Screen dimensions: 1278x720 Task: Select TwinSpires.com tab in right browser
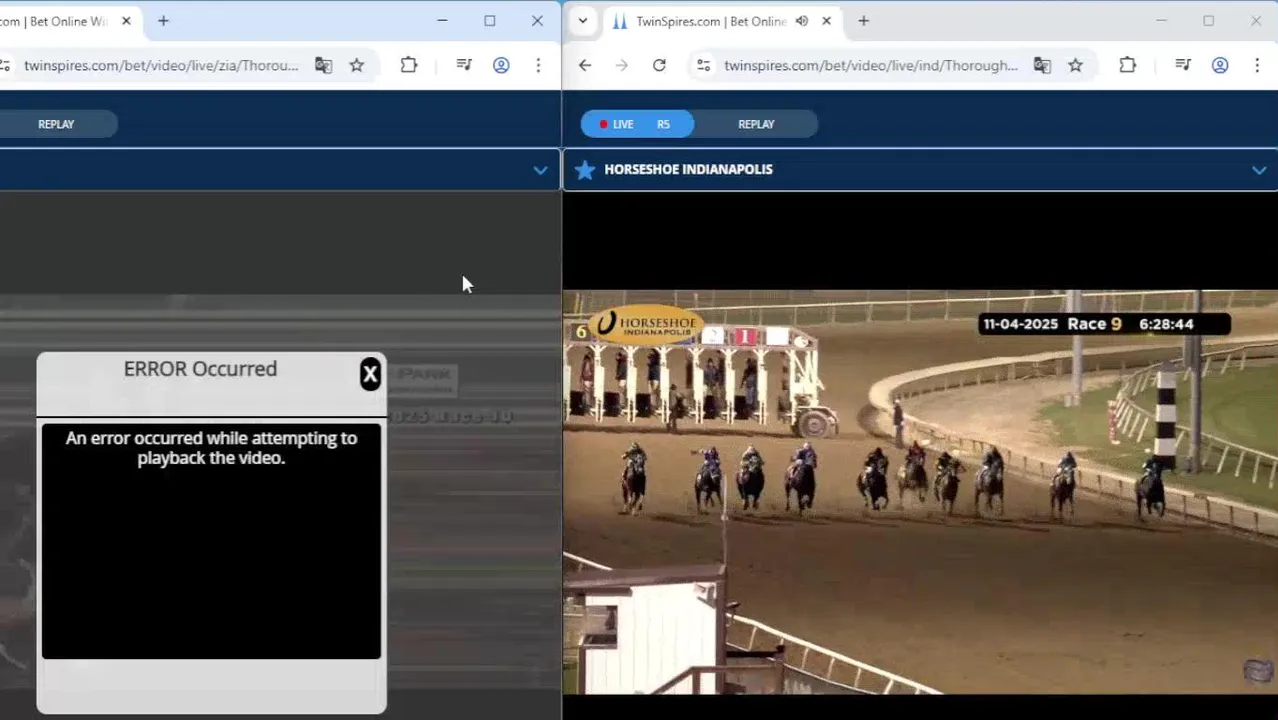[711, 21]
